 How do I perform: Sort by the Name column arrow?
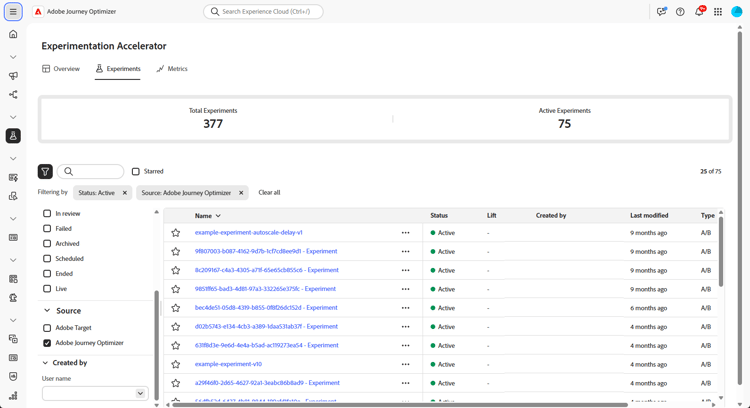click(x=218, y=216)
